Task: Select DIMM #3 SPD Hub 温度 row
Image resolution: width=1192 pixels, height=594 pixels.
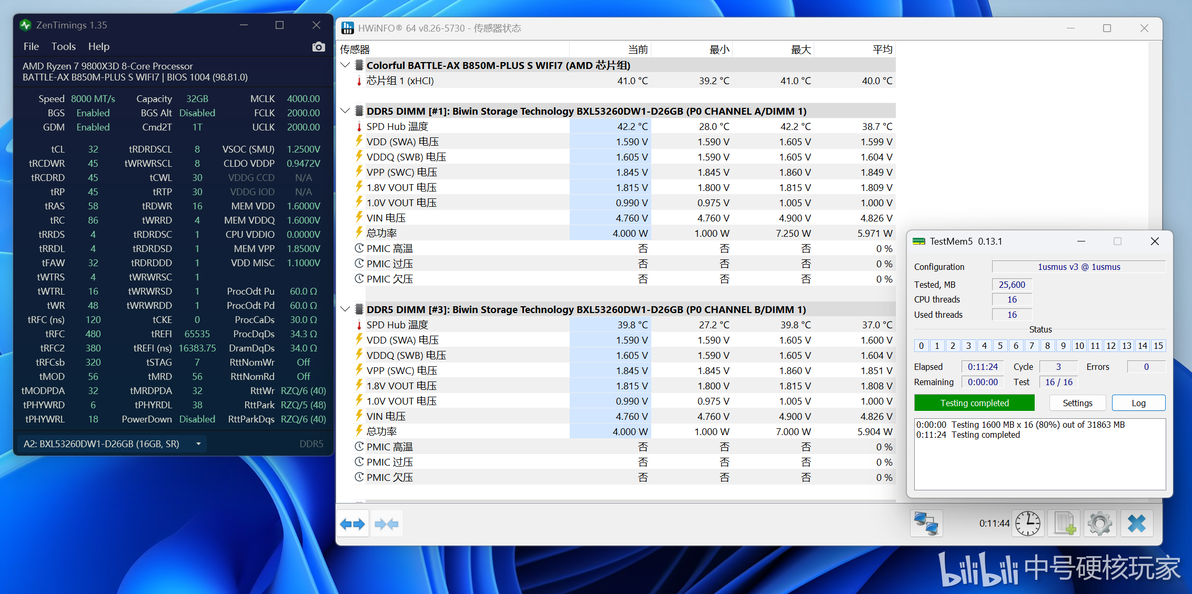Action: pos(617,325)
